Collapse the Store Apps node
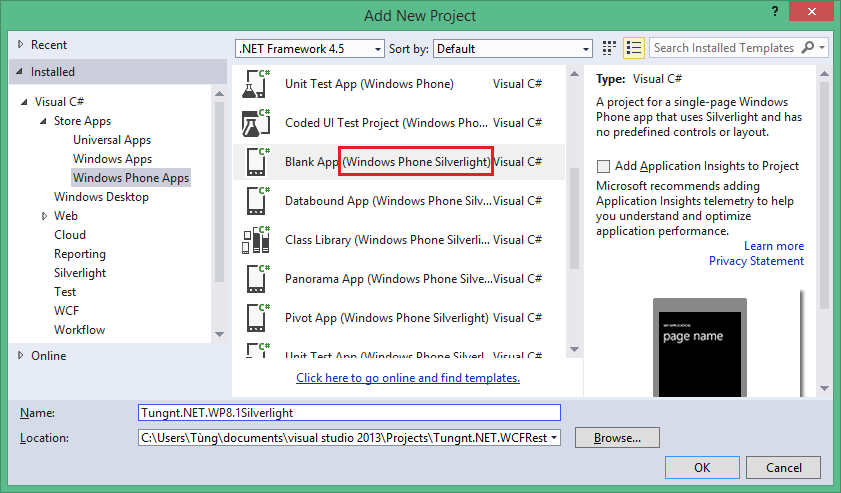The height and width of the screenshot is (493, 841). 43,121
